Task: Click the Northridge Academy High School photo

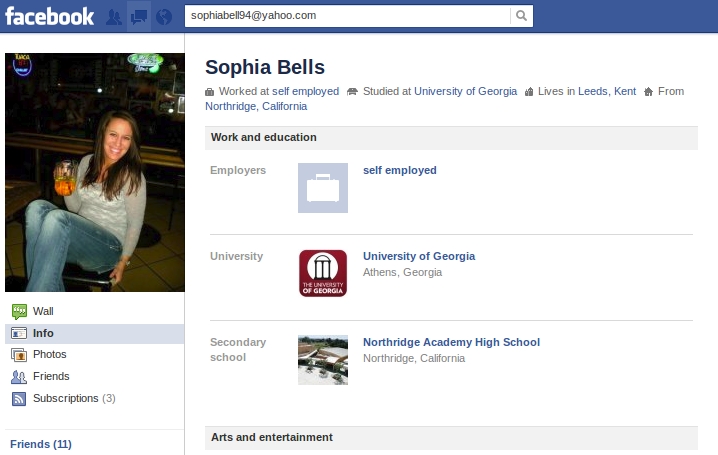Action: pos(323,360)
